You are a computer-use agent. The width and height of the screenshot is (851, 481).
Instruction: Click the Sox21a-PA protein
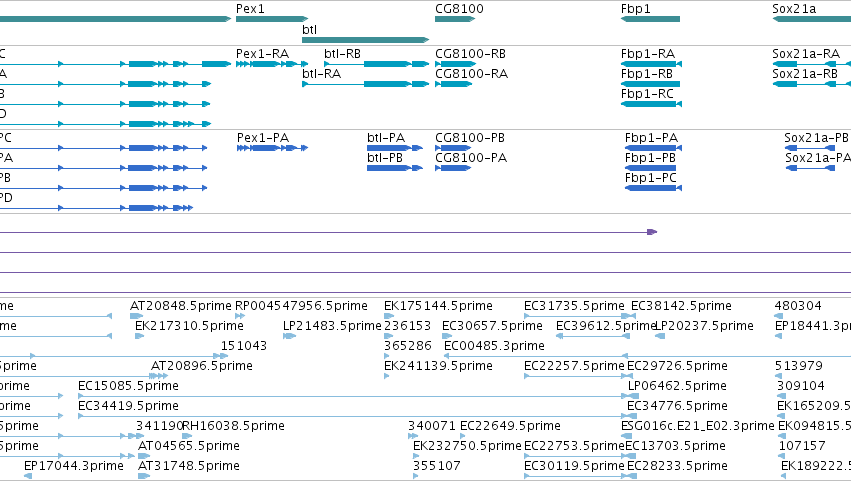click(818, 158)
